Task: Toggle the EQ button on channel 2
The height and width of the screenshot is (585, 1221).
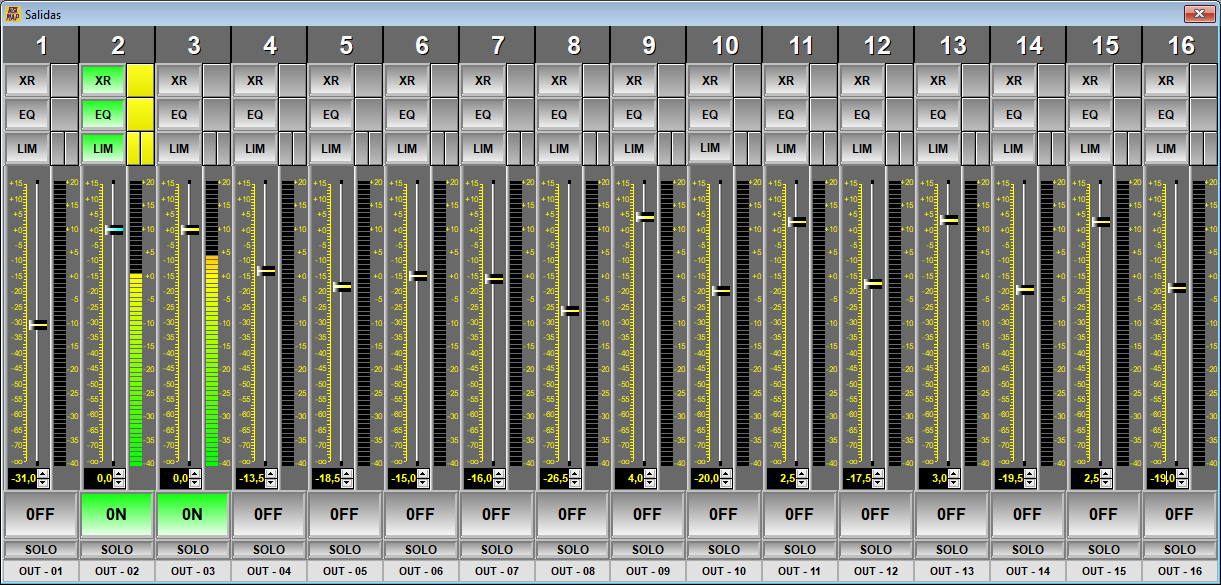Action: point(103,115)
